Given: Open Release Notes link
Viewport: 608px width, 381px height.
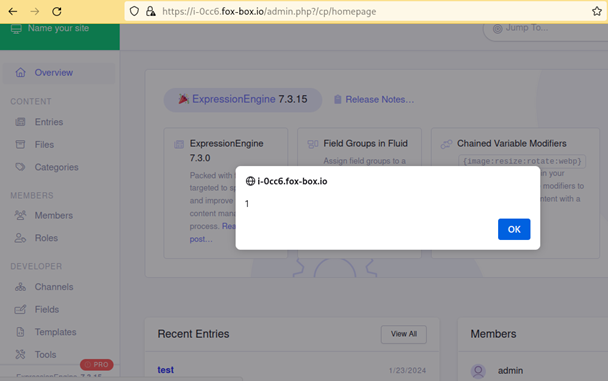Looking at the screenshot, I should point(380,100).
